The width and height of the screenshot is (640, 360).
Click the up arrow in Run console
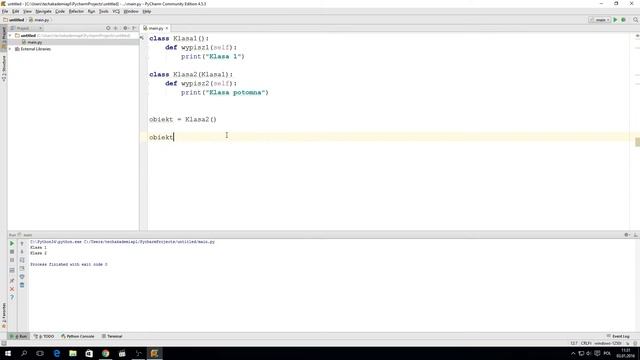[x=22, y=243]
